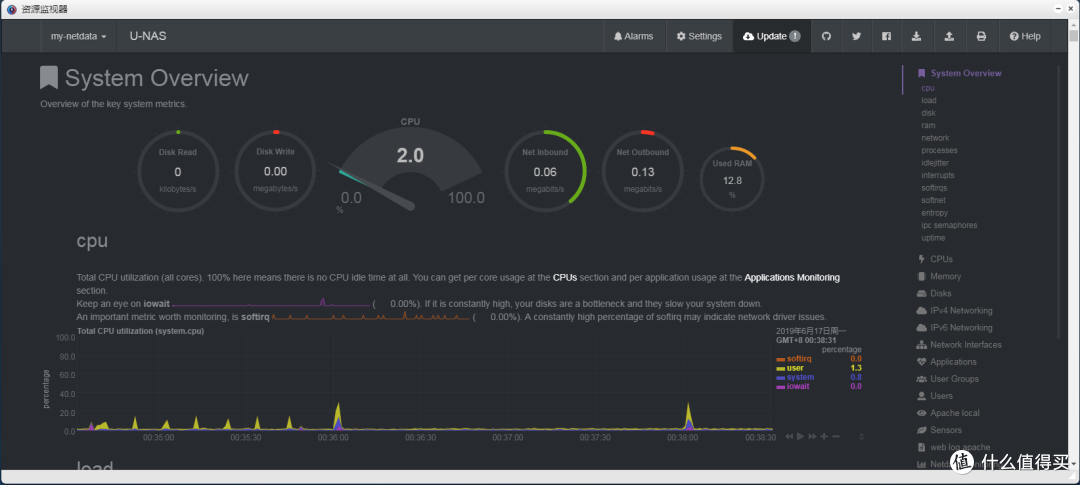This screenshot has width=1080, height=485.
Task: Open the Help button
Action: tap(1025, 37)
